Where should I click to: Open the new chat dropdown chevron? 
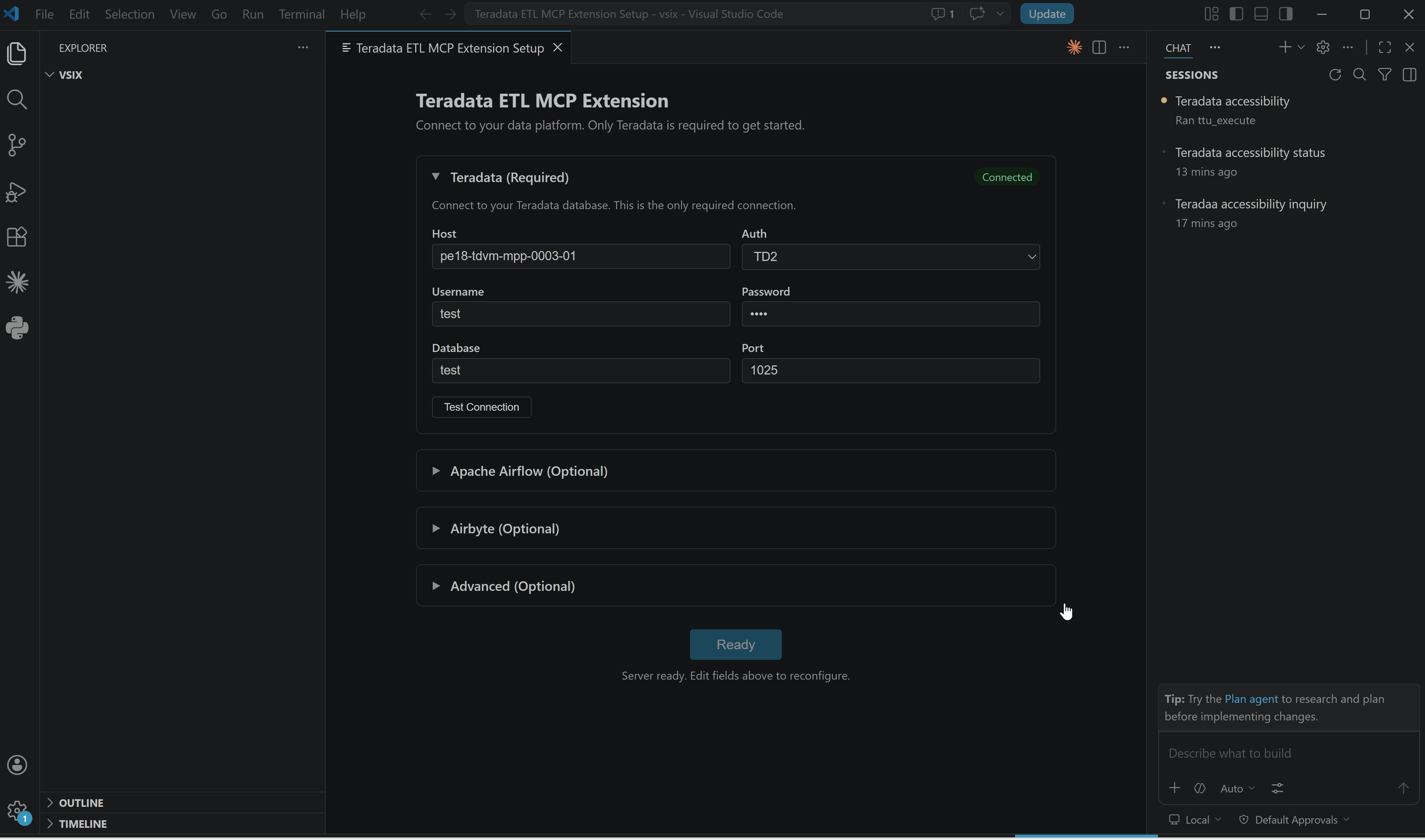(x=1301, y=47)
